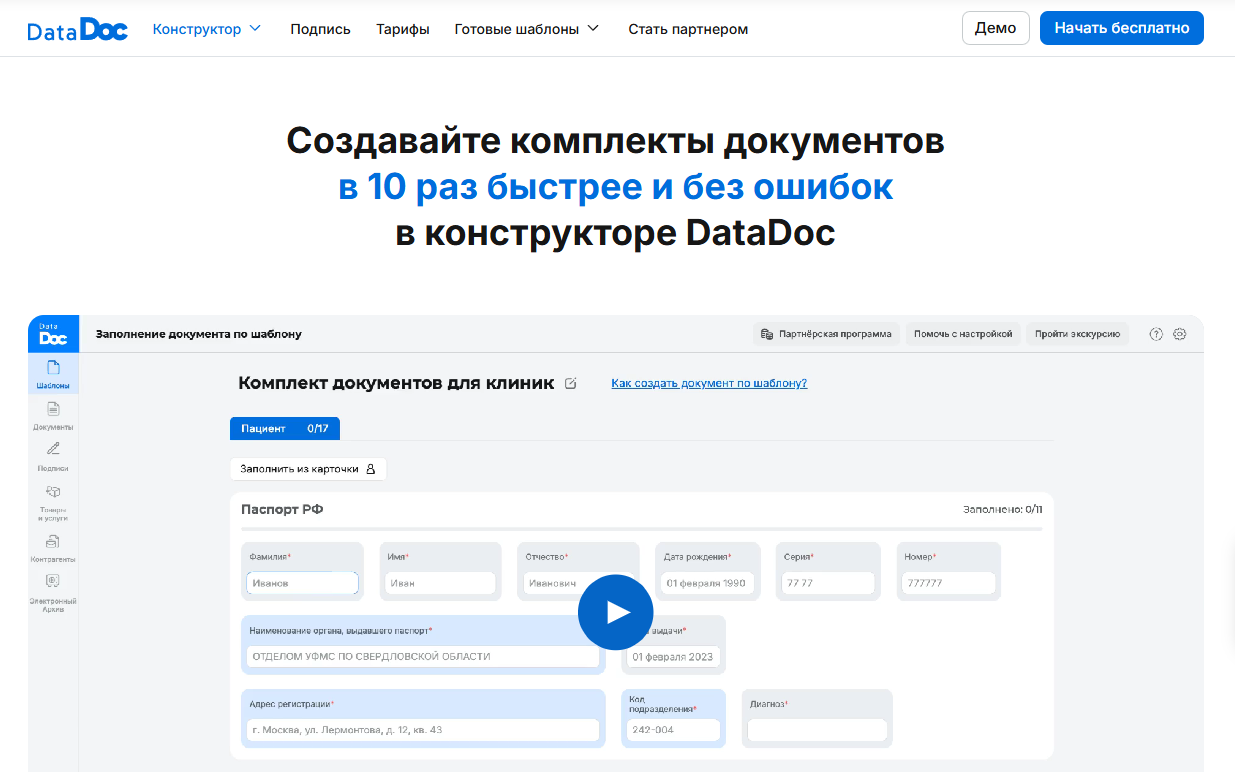
Task: Click the DataDoc logo in the app sidebar
Action: coord(53,333)
